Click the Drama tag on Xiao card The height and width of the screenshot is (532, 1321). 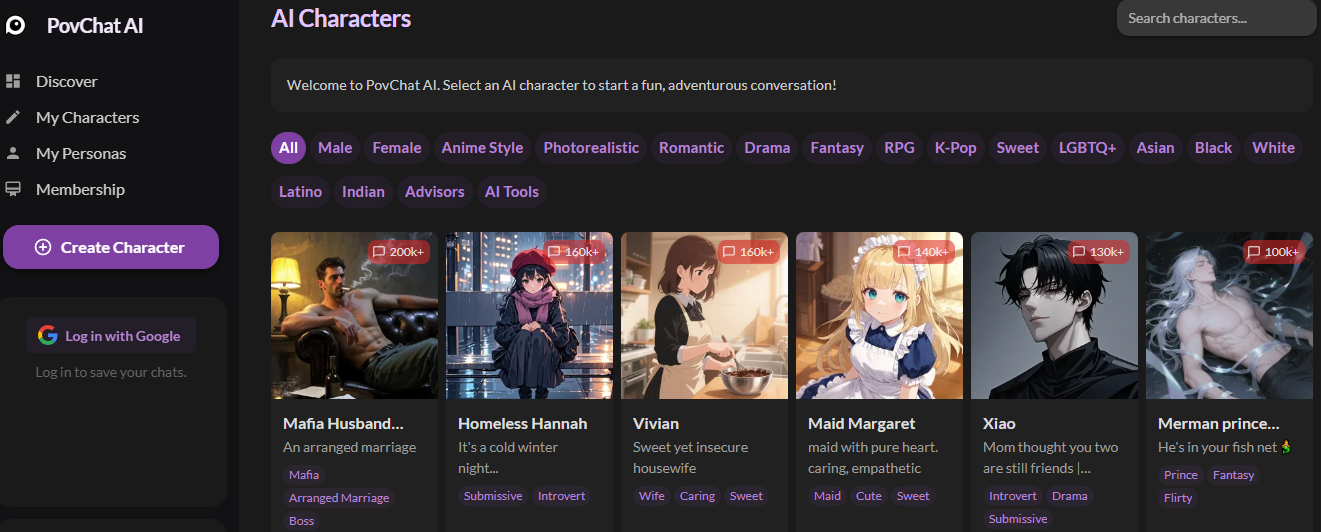coord(1070,496)
